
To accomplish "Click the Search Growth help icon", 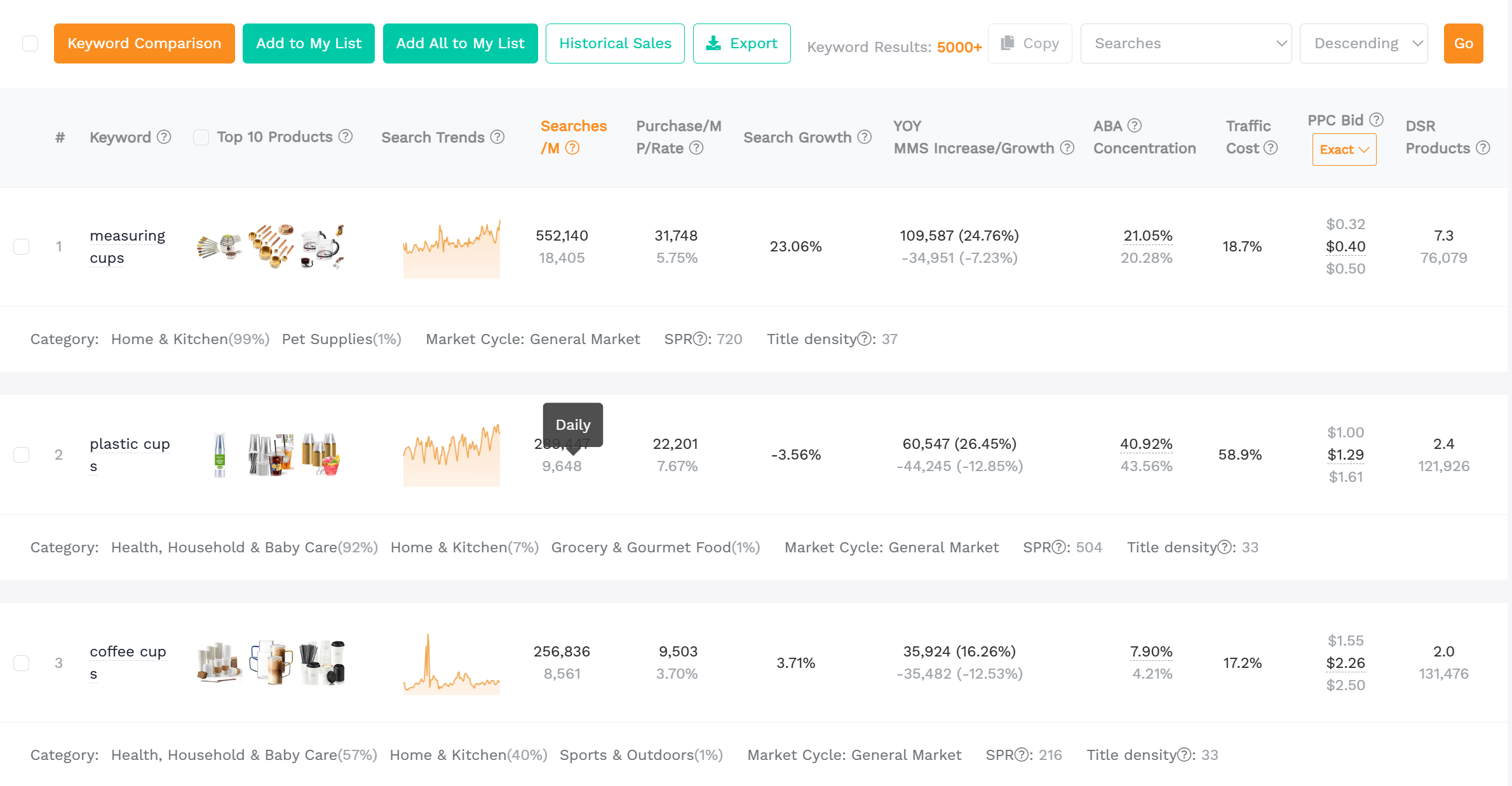I will tap(865, 137).
